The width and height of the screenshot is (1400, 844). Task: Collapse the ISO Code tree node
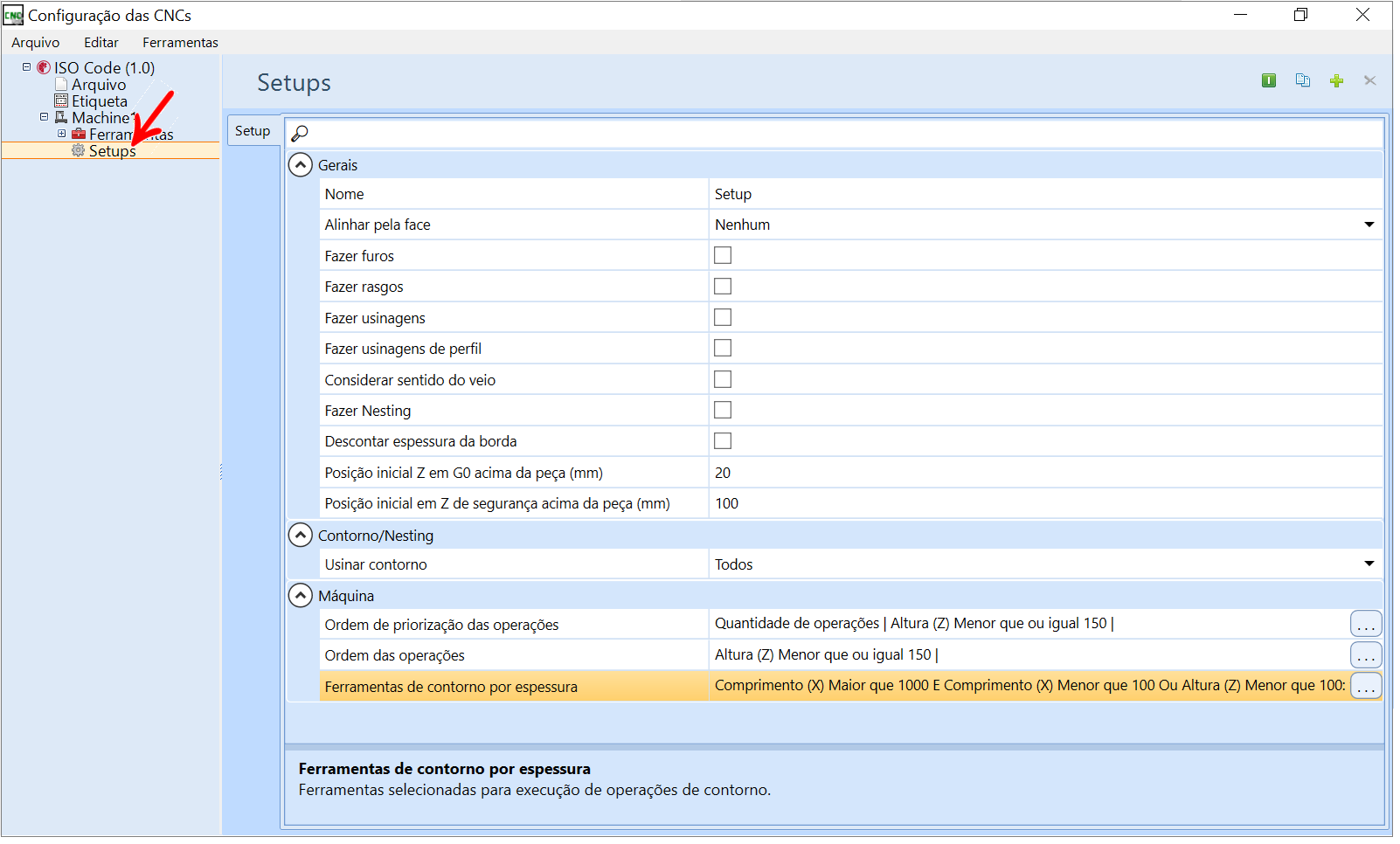(x=26, y=66)
